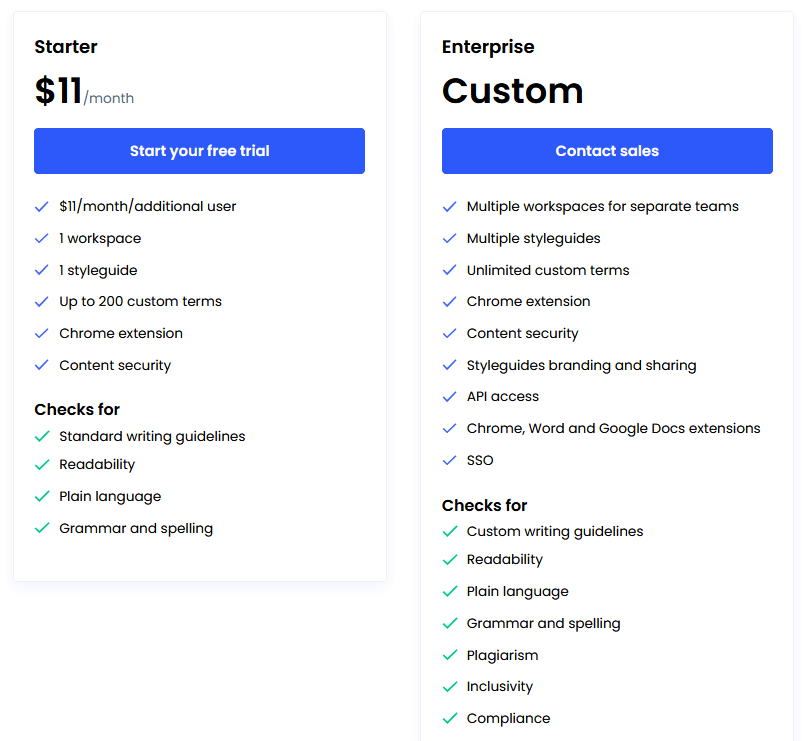Click the checkmark beside API access
This screenshot has height=741, width=808.
pos(449,397)
